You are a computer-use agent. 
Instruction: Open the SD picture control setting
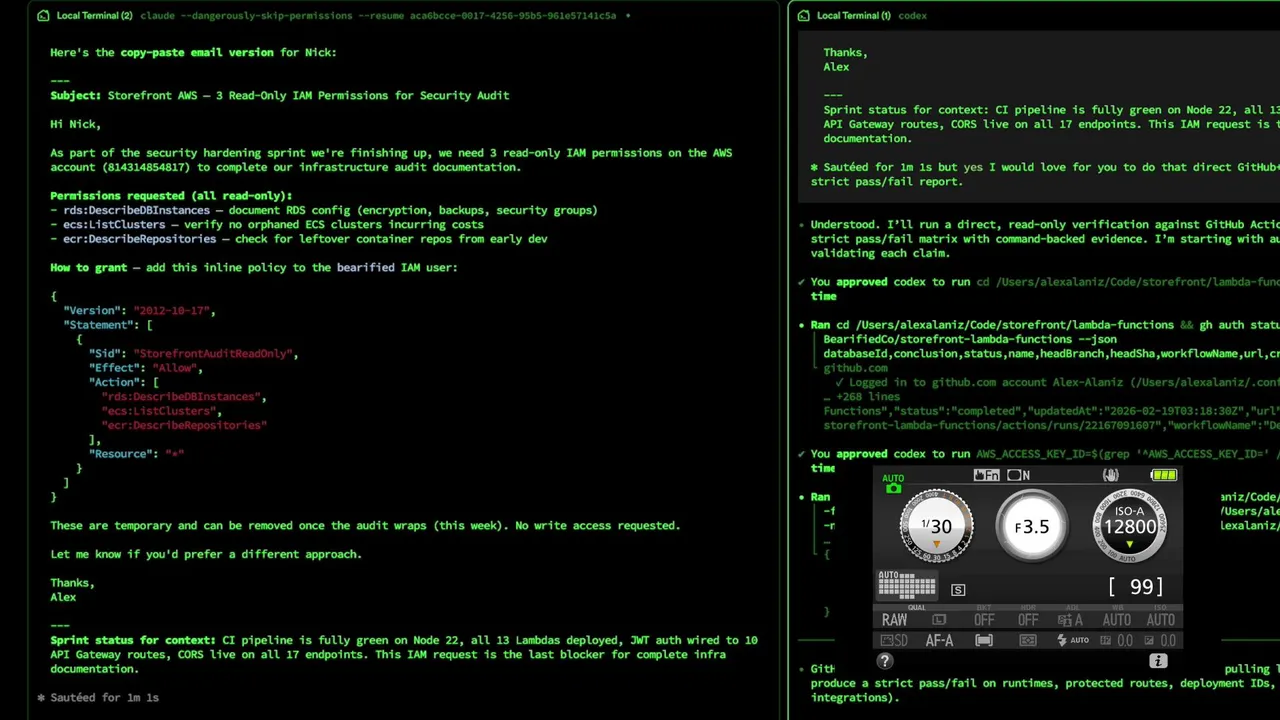(x=895, y=640)
